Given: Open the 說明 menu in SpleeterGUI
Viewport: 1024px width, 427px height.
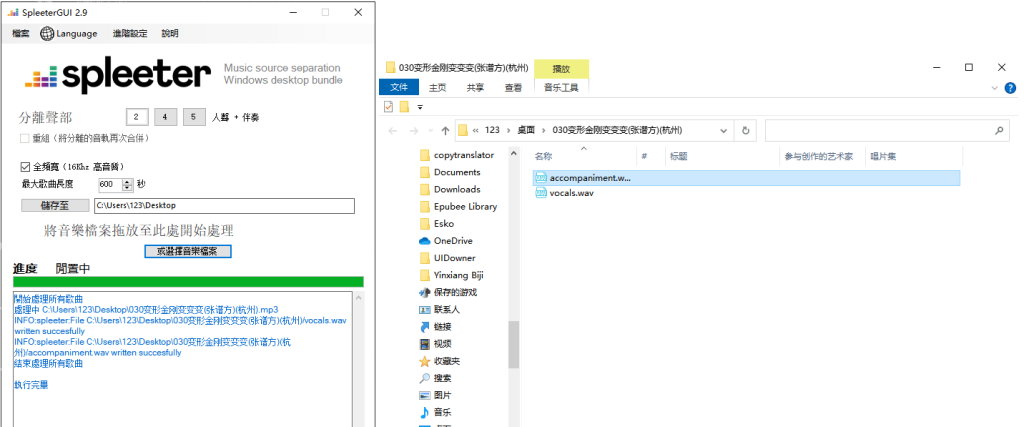Looking at the screenshot, I should point(170,33).
